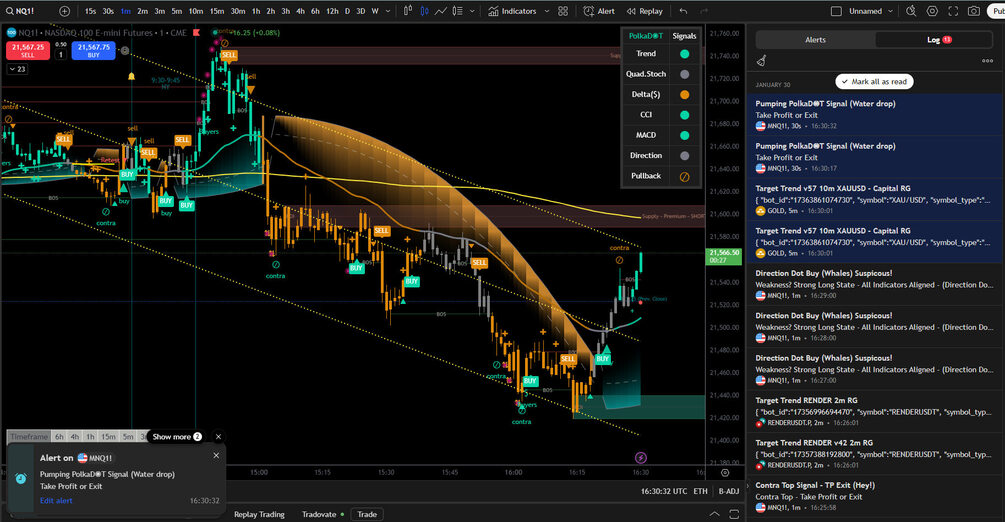This screenshot has width=1005, height=522.
Task: Click the Edit alert link in popup
Action: tap(56, 500)
